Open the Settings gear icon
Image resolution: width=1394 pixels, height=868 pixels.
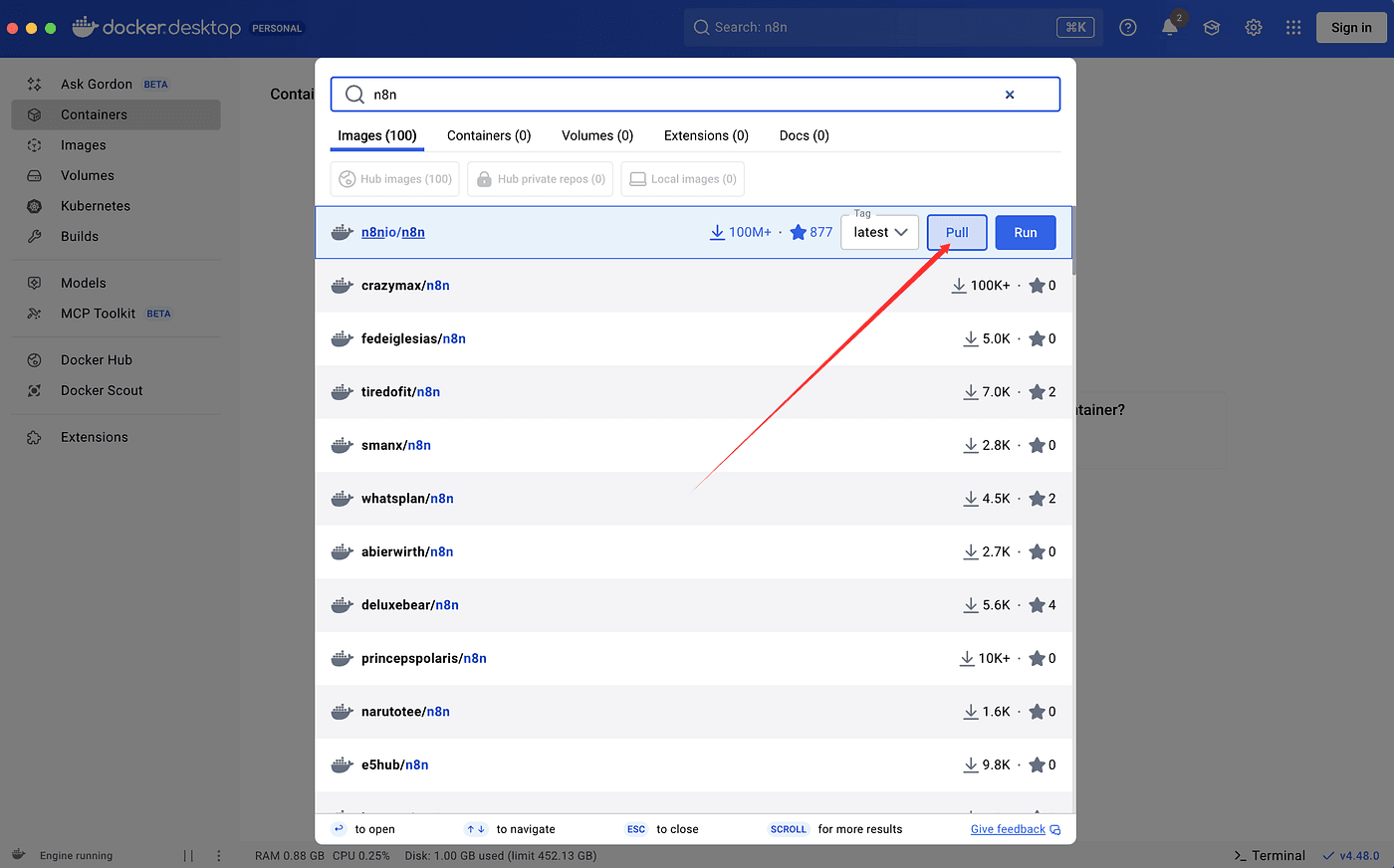1254,28
